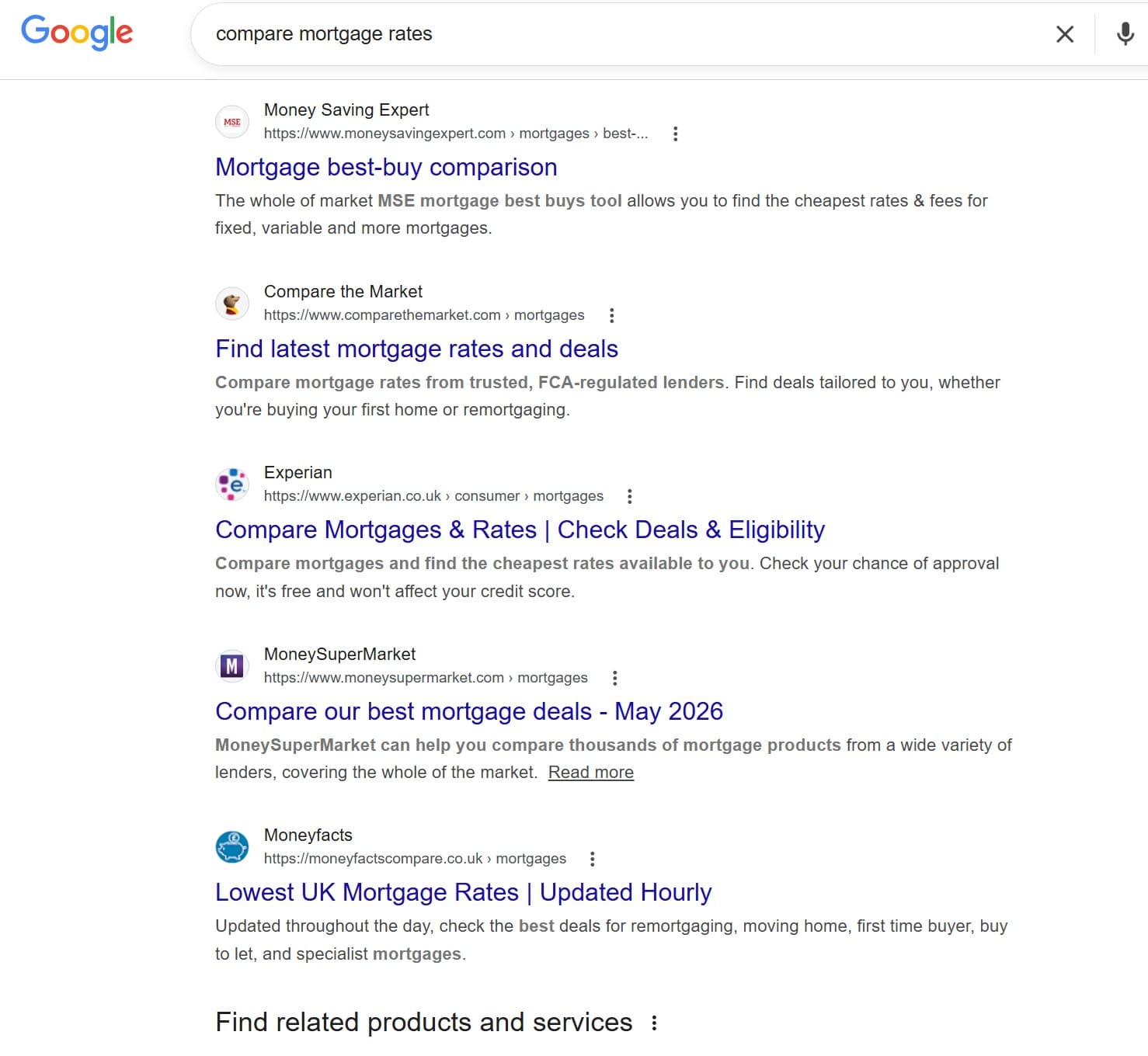The image size is (1148, 1056).
Task: Click the comparethemarket.com URL breadcrumb
Action: point(424,315)
